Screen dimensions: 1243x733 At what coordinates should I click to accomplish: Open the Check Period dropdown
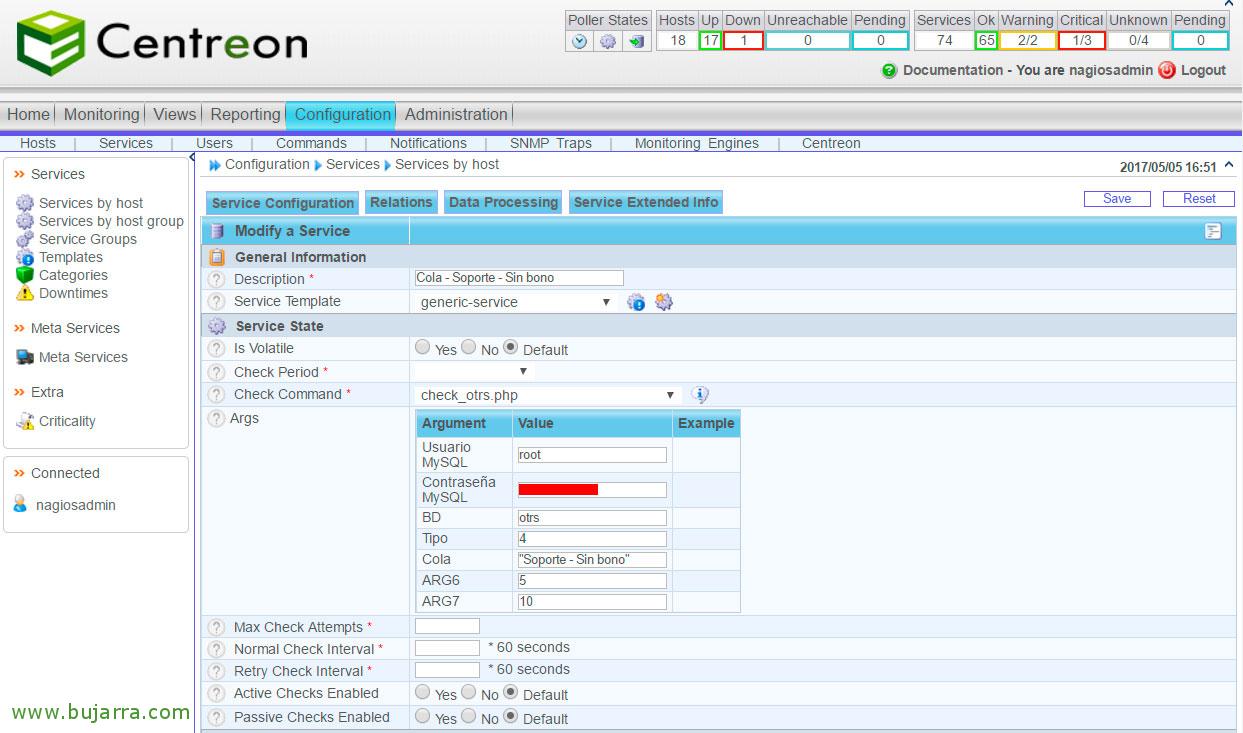point(474,371)
